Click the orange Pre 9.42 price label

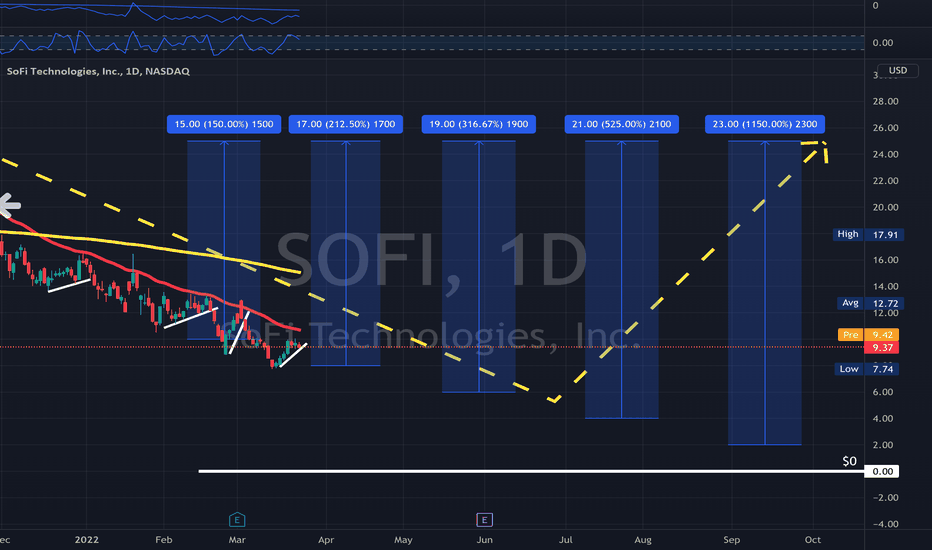868,335
